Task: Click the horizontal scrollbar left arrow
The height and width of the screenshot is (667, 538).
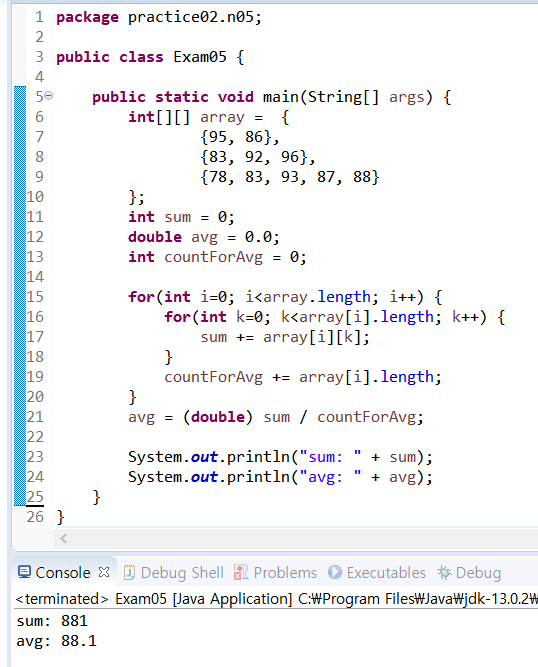Action: coord(64,539)
